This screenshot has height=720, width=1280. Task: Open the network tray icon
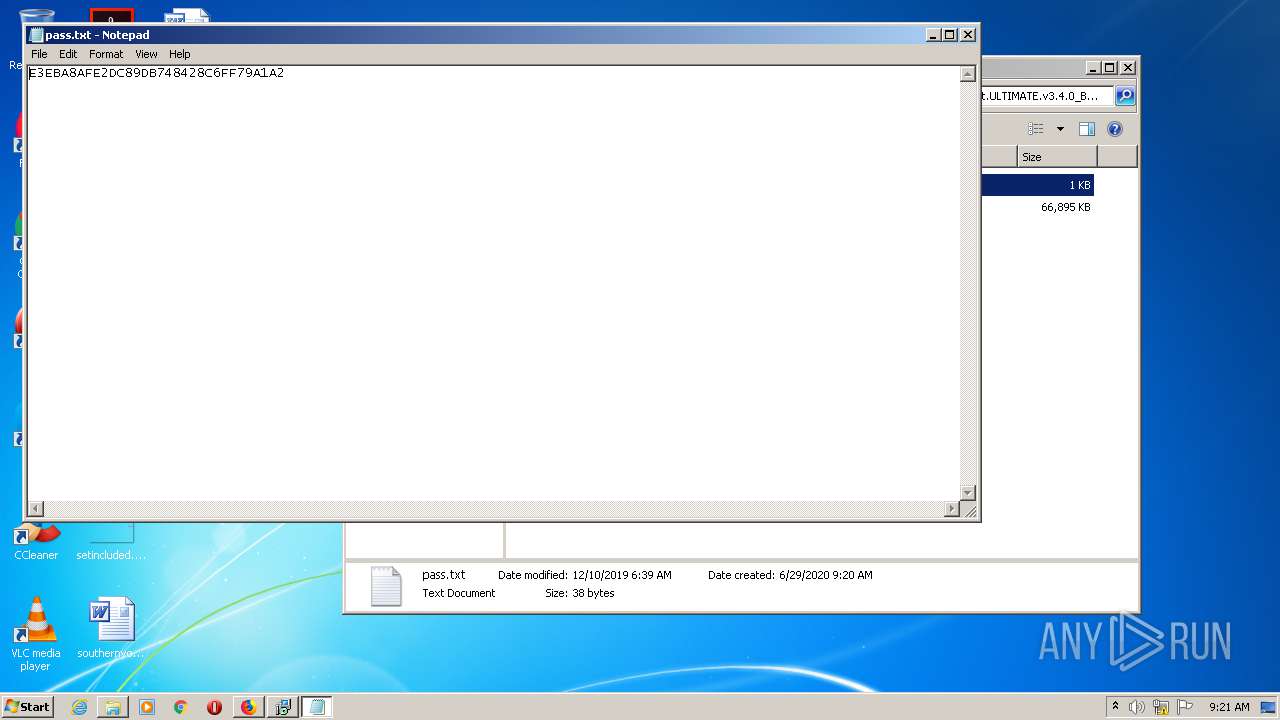pos(1161,707)
